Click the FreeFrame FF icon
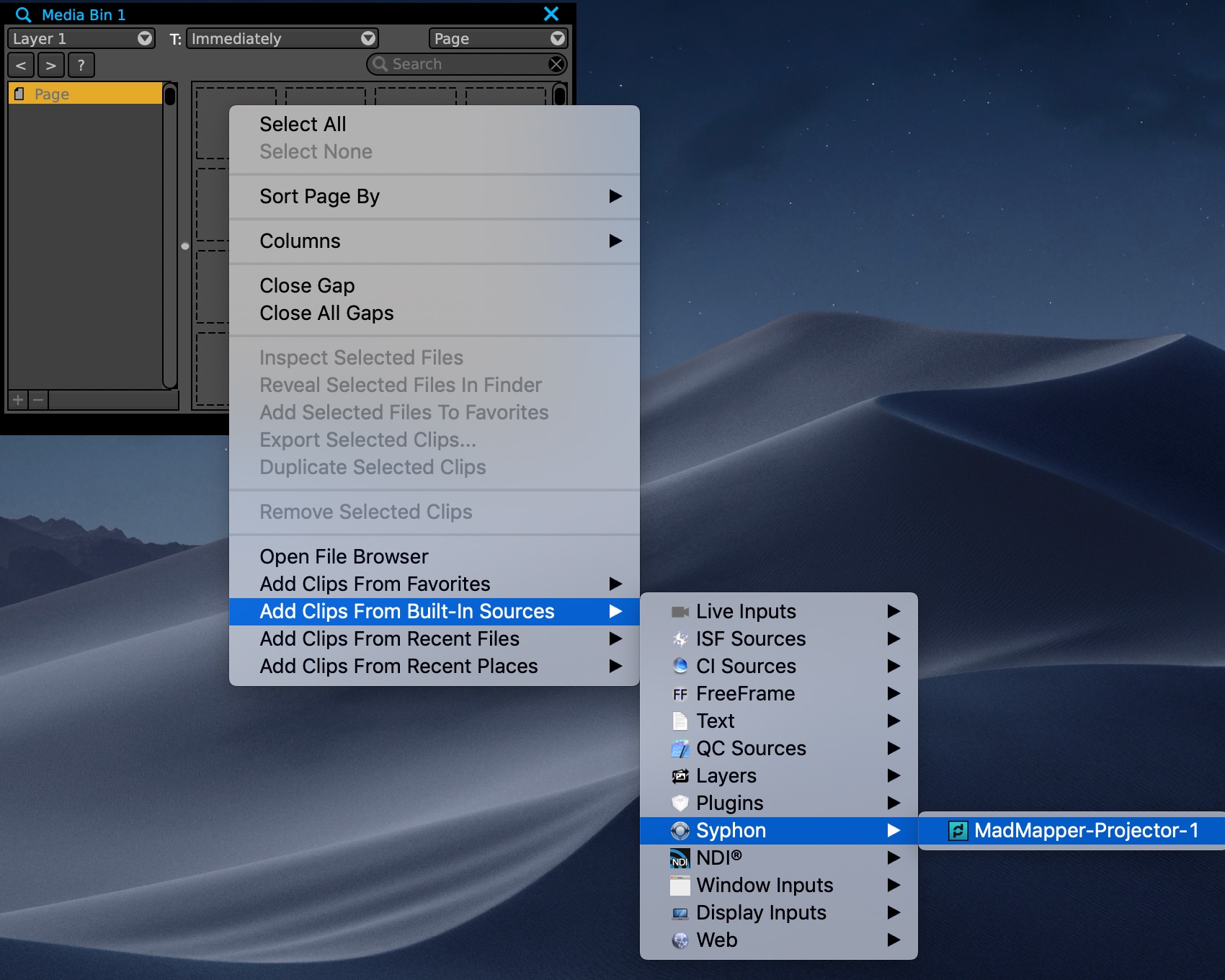Viewport: 1225px width, 980px height. click(x=680, y=694)
